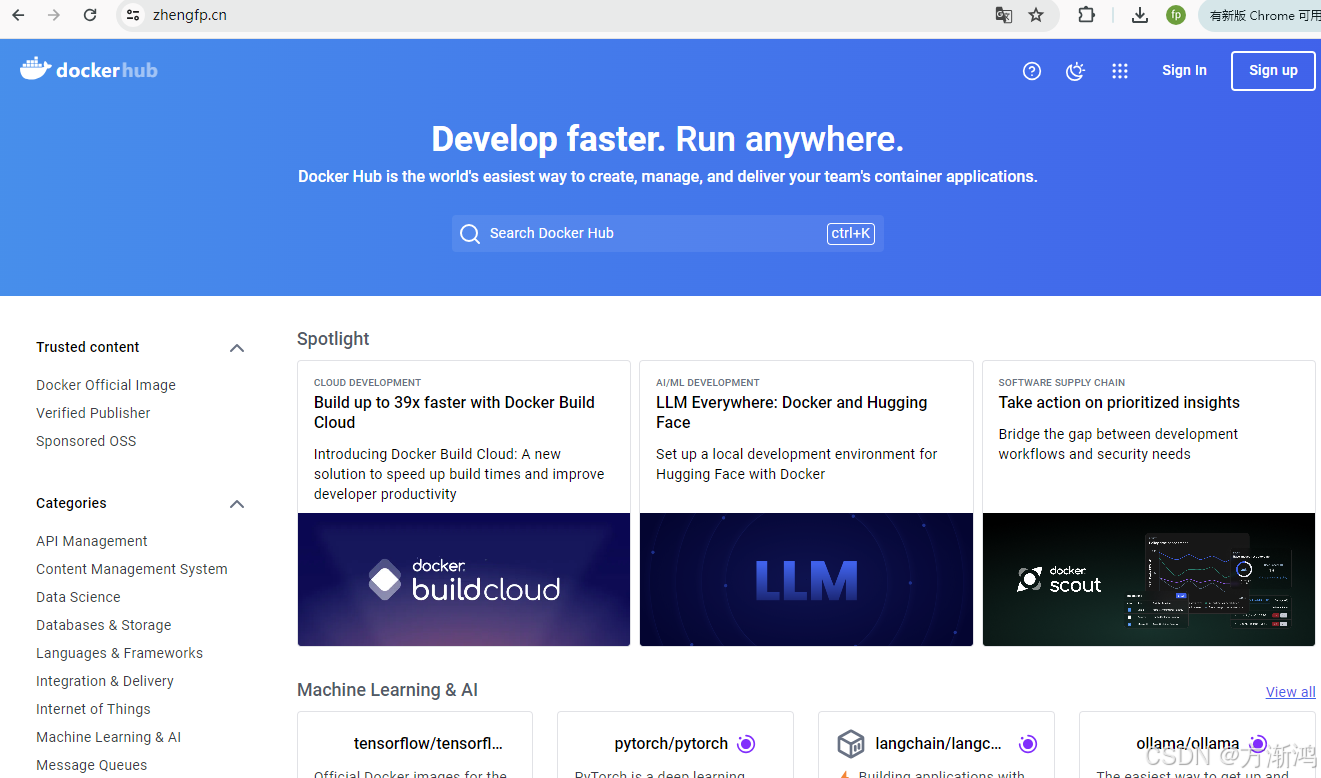The width and height of the screenshot is (1321, 778).
Task: Click the search magnifier icon
Action: tap(470, 234)
